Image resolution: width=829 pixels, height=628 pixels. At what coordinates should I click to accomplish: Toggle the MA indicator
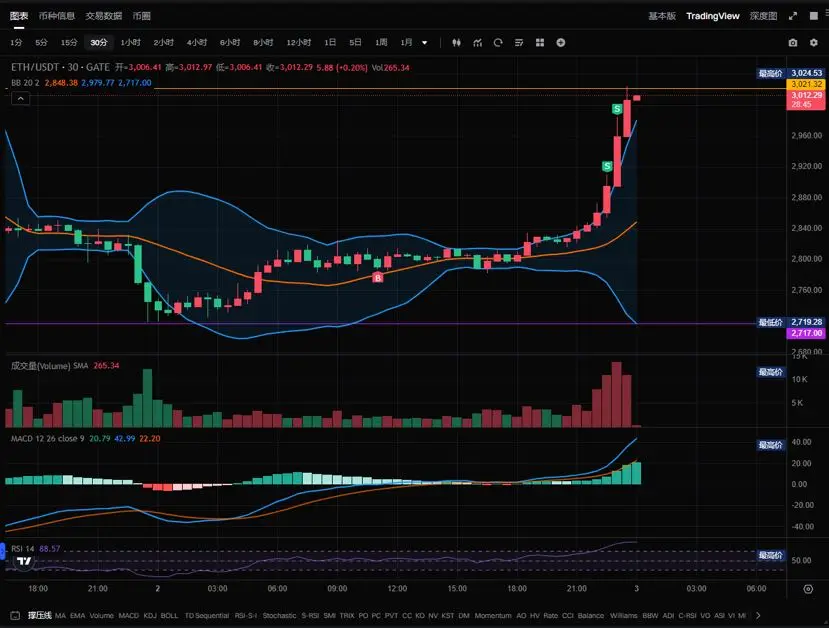(x=60, y=615)
